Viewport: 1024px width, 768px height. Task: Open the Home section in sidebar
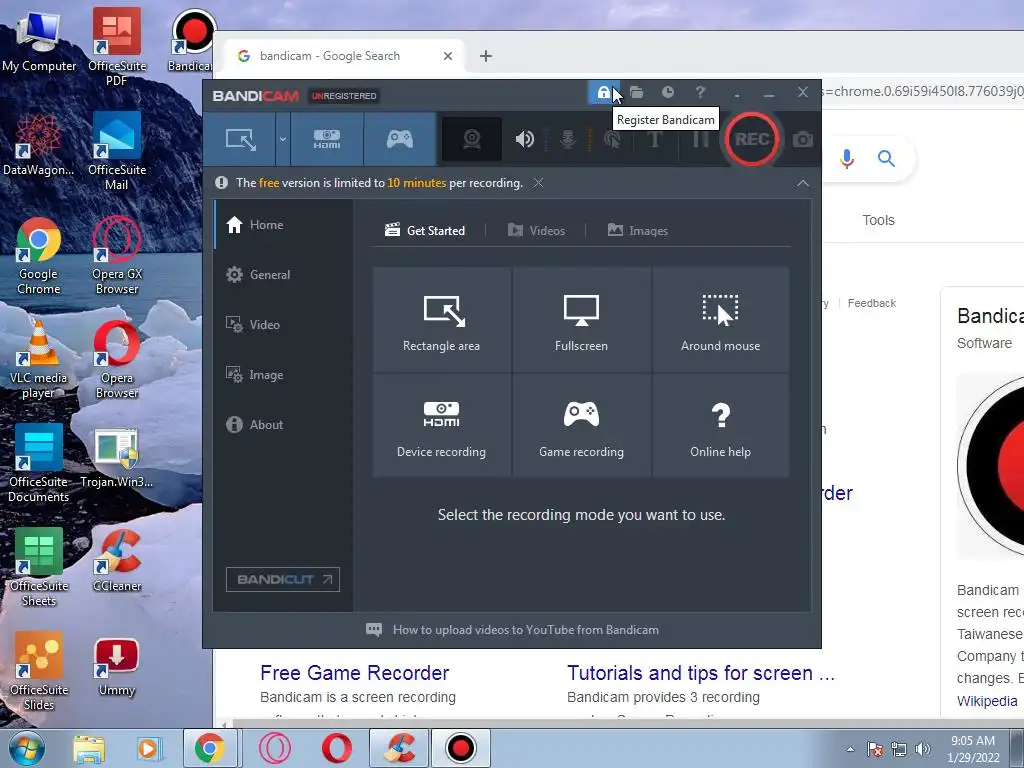(283, 225)
